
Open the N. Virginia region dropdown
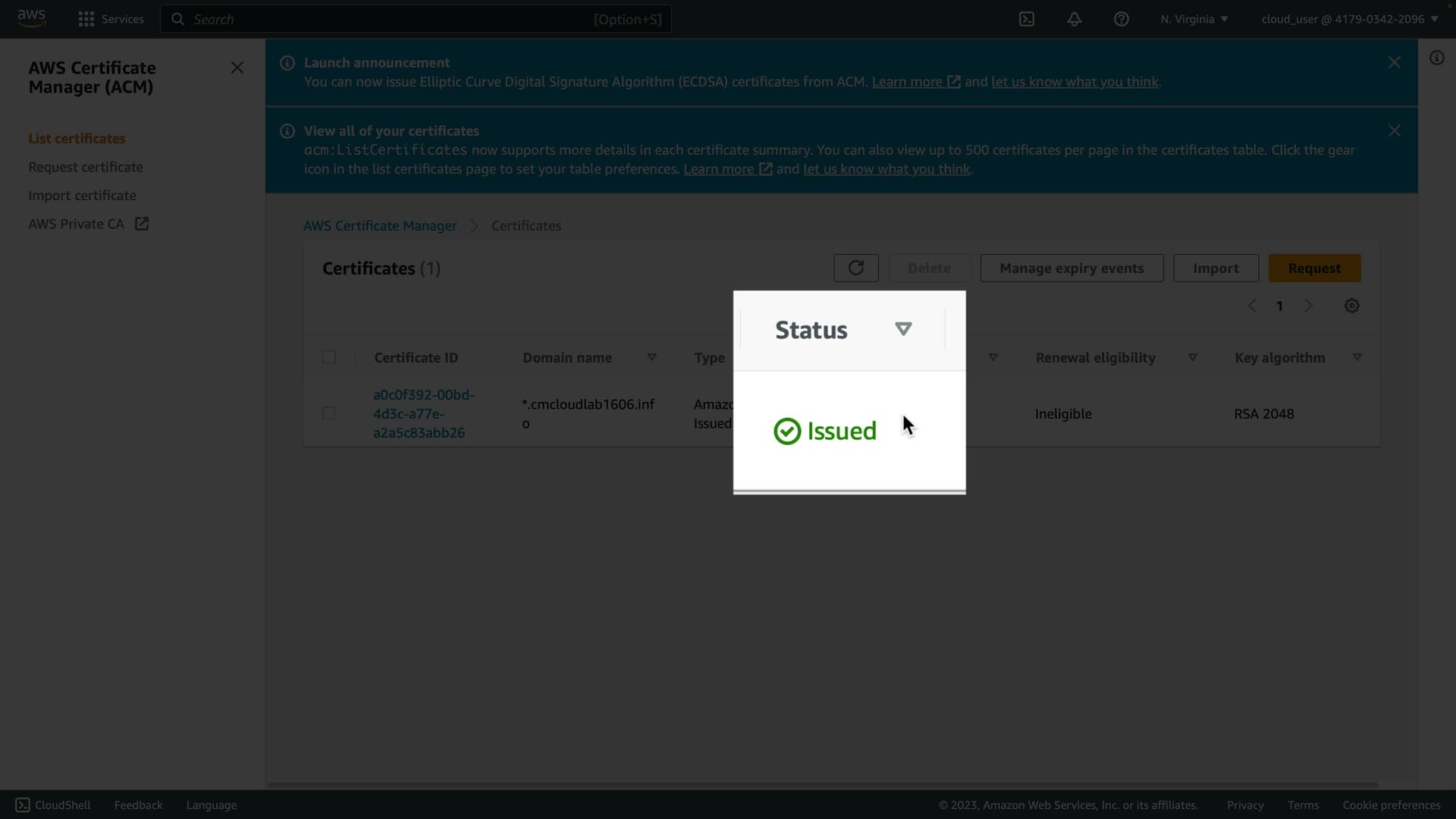coord(1194,19)
